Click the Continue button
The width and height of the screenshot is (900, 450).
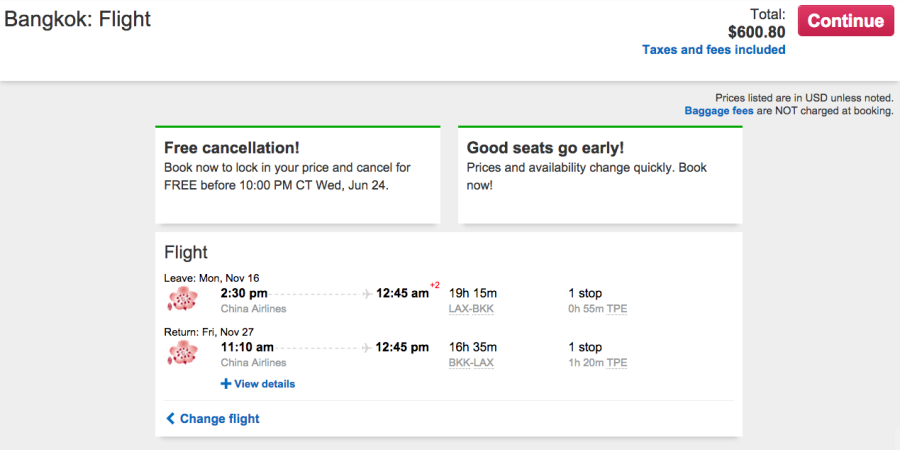(x=845, y=21)
